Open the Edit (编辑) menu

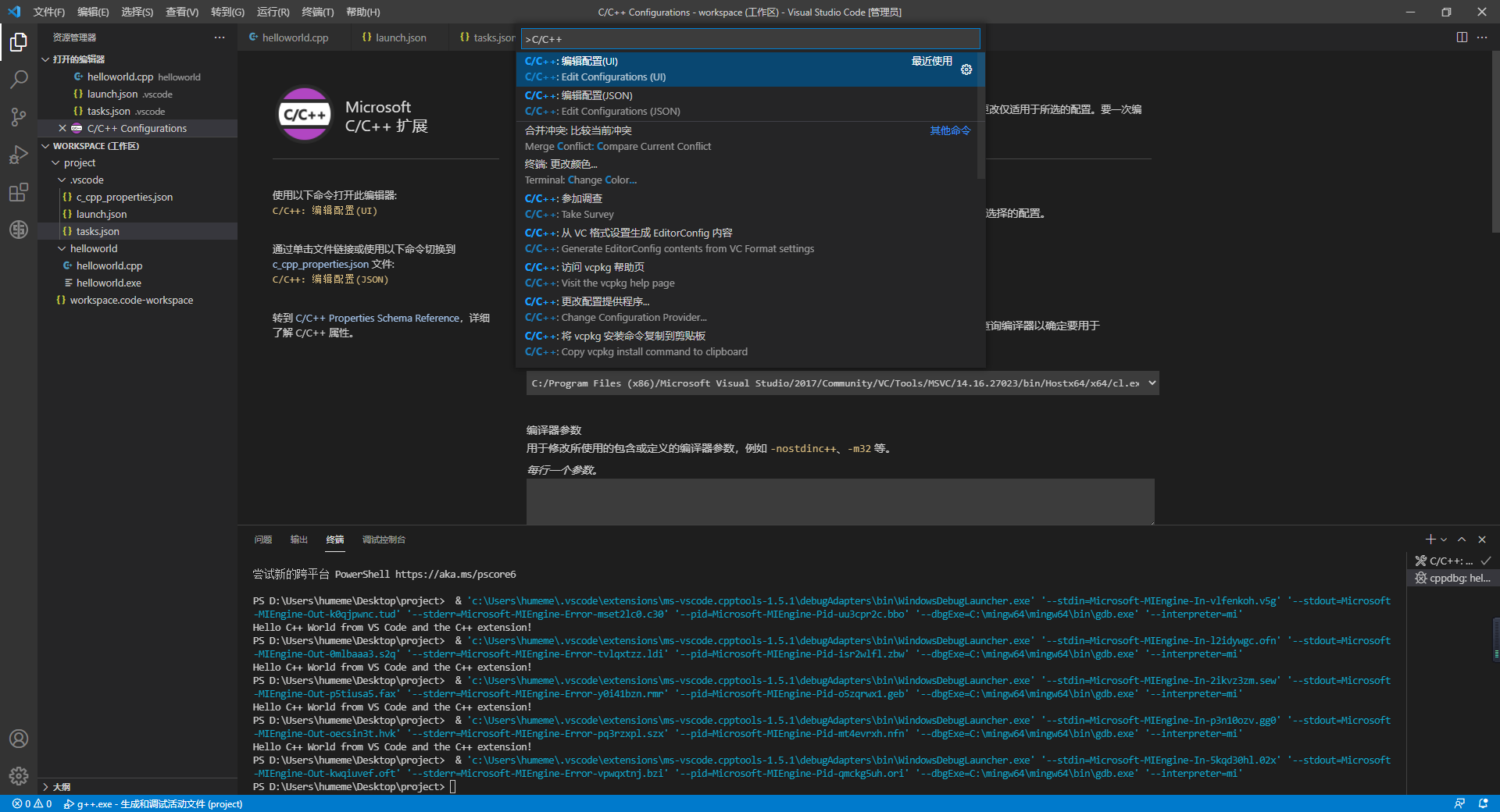click(93, 12)
